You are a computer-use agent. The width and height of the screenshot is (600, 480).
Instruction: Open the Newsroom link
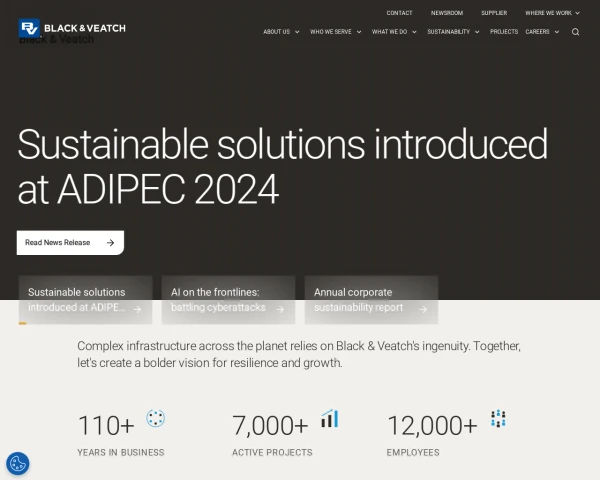point(447,13)
